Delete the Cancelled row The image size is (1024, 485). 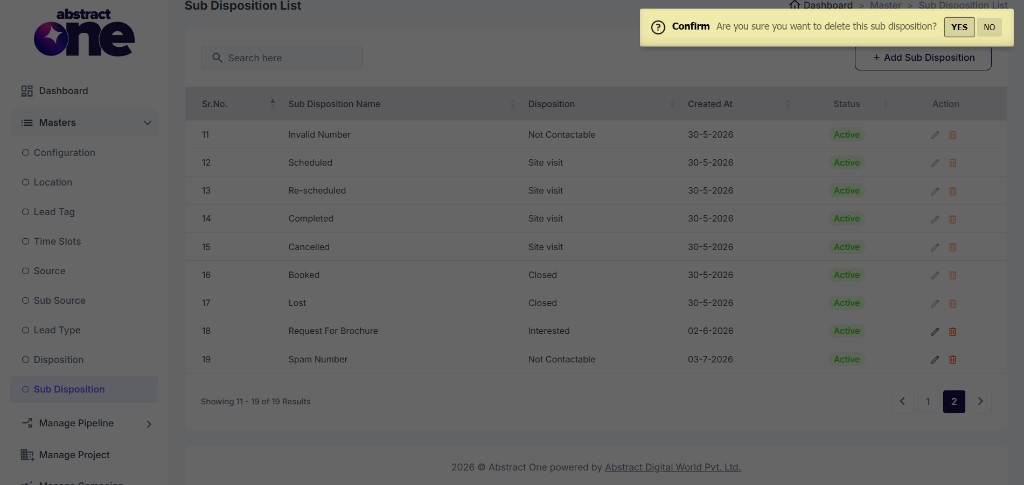coord(952,247)
